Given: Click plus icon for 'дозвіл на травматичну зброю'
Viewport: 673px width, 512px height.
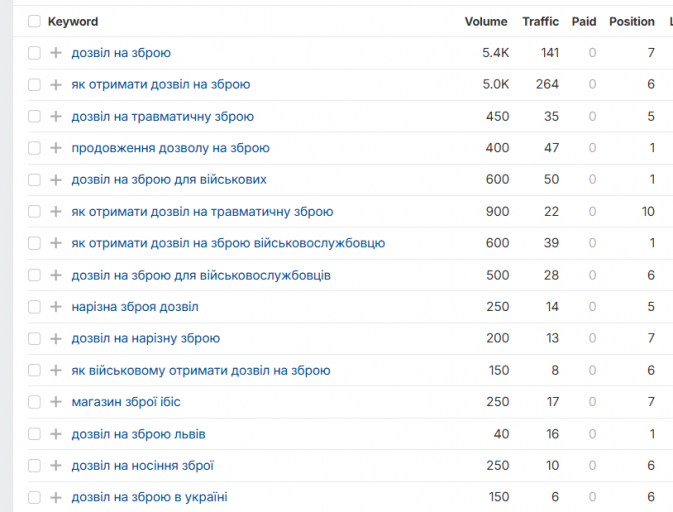Looking at the screenshot, I should (56, 116).
